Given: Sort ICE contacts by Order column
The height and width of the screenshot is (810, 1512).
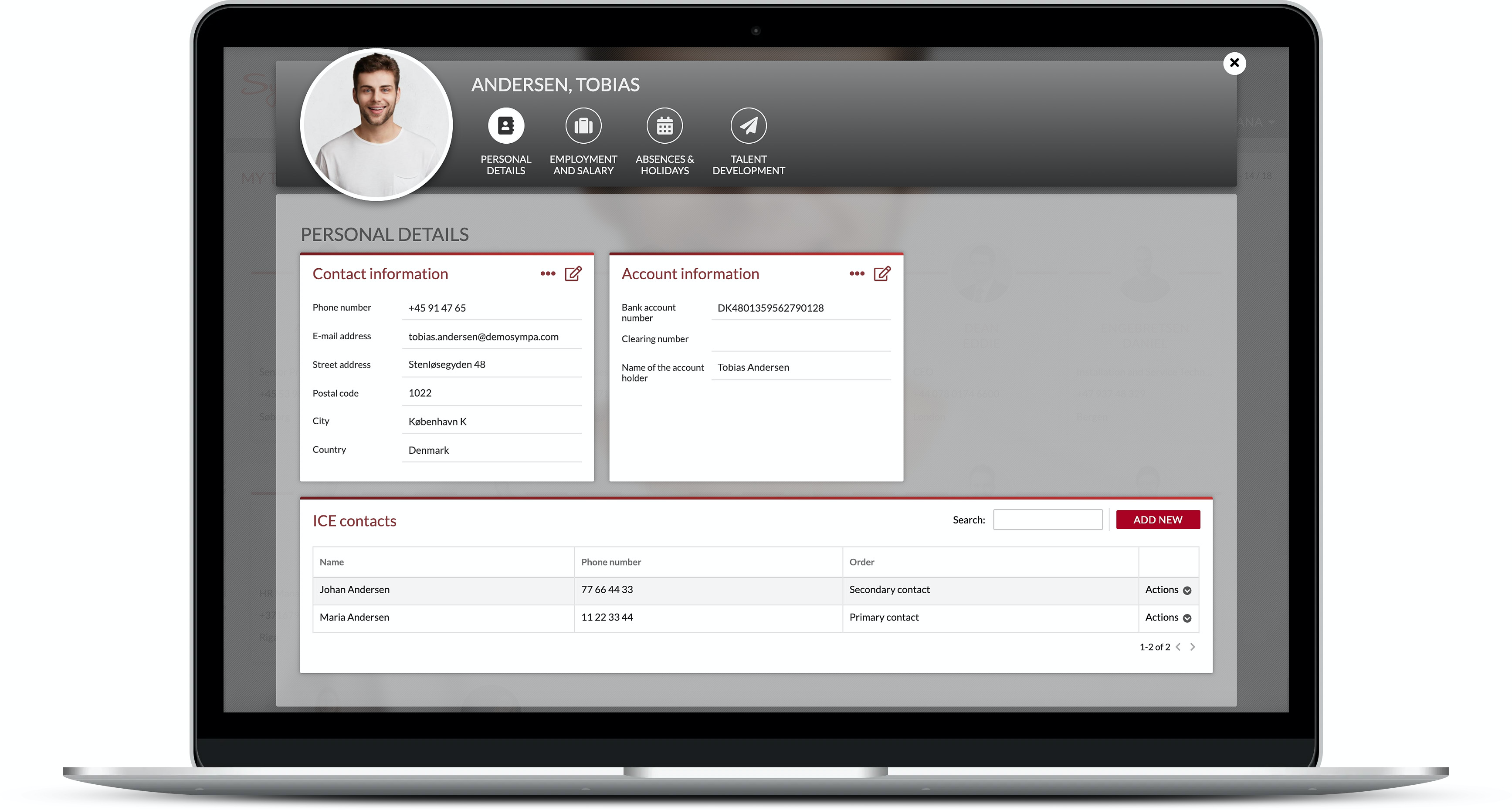Looking at the screenshot, I should (x=990, y=562).
